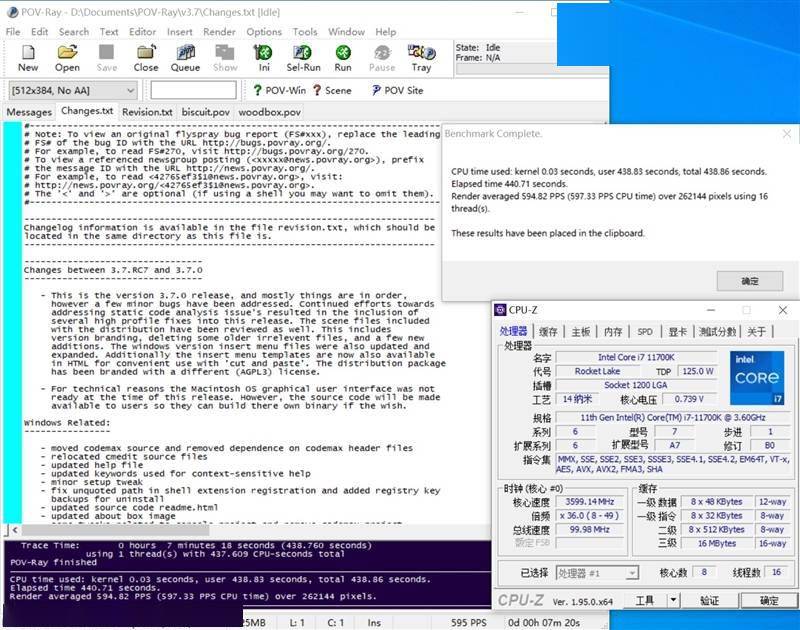The image size is (800, 630).
Task: Open the File menu
Action: tap(13, 32)
